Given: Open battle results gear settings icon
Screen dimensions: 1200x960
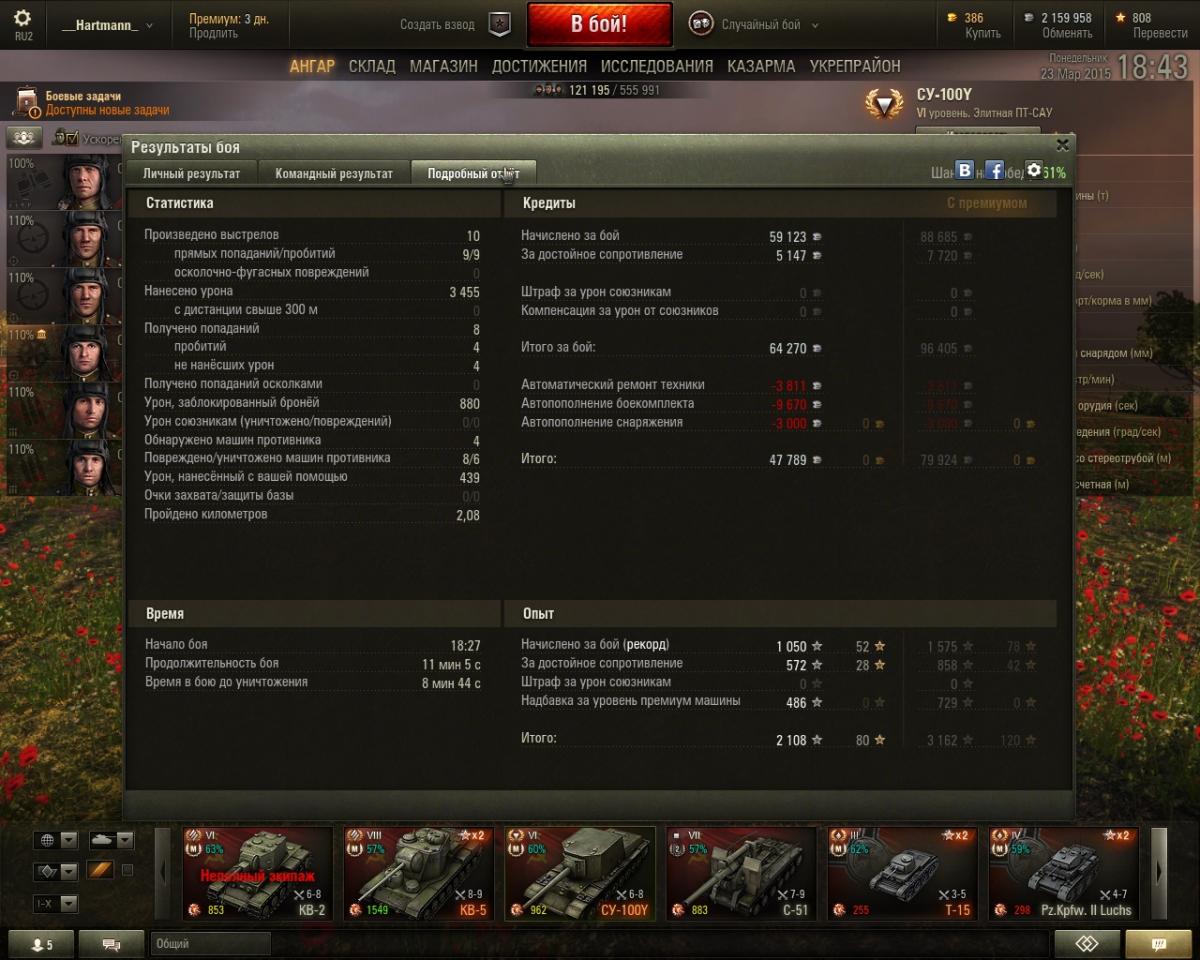Looking at the screenshot, I should [1034, 170].
